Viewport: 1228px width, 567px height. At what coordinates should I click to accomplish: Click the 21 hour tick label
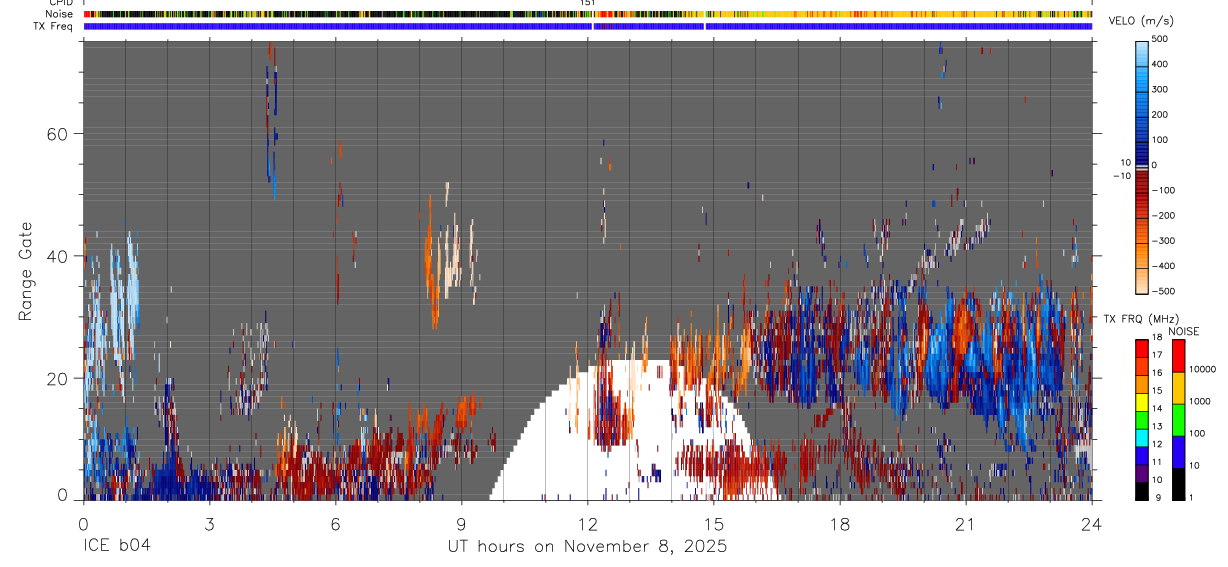(965, 522)
